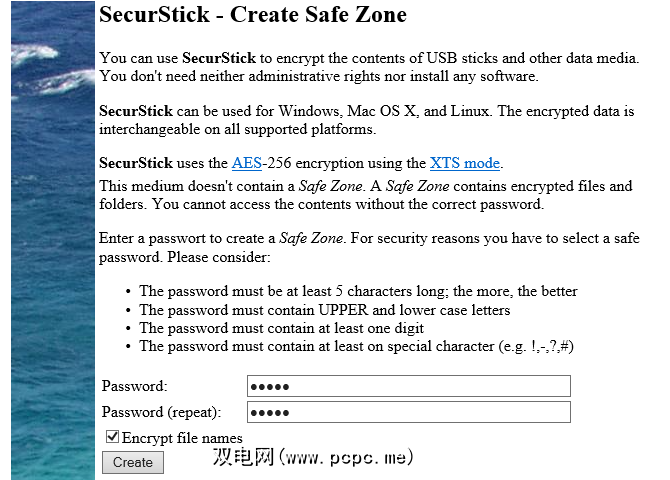Click the "This medium doesn't contain" paragraph

pyautogui.click(x=366, y=195)
